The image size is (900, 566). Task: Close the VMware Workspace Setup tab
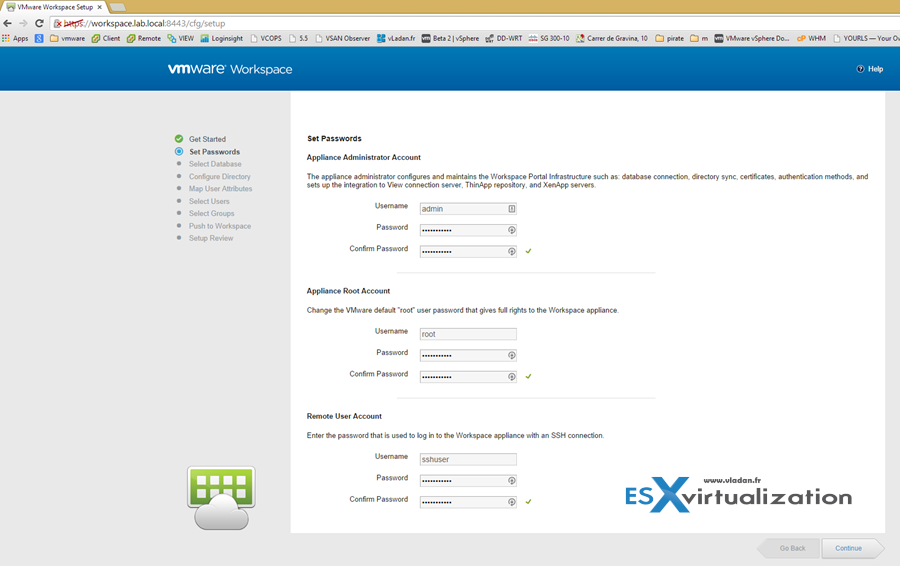point(99,7)
